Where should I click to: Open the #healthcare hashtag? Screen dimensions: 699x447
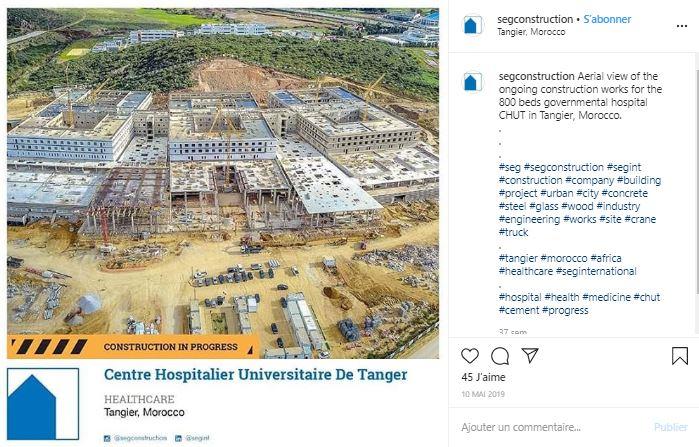[x=526, y=271]
